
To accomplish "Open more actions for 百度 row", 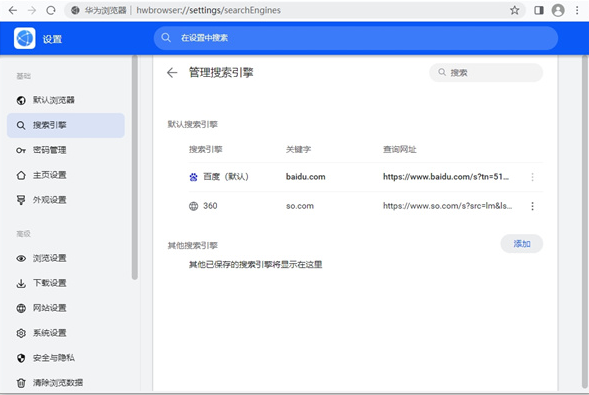I will point(532,177).
